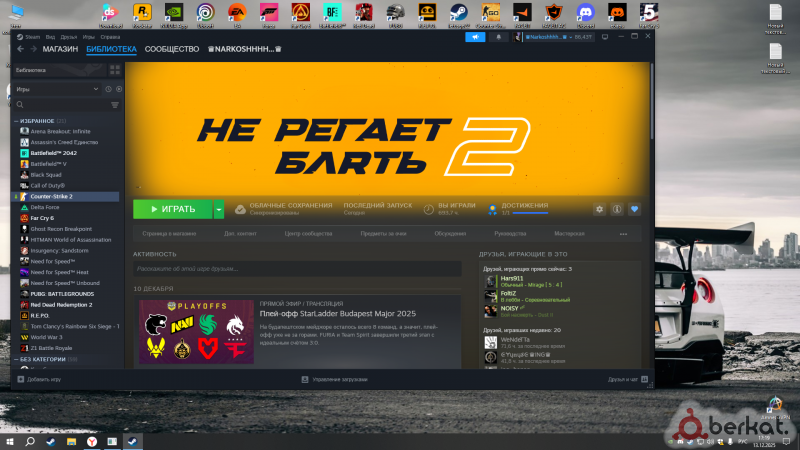The image size is (800, 450).
Task: Open game settings gear icon
Action: click(599, 209)
